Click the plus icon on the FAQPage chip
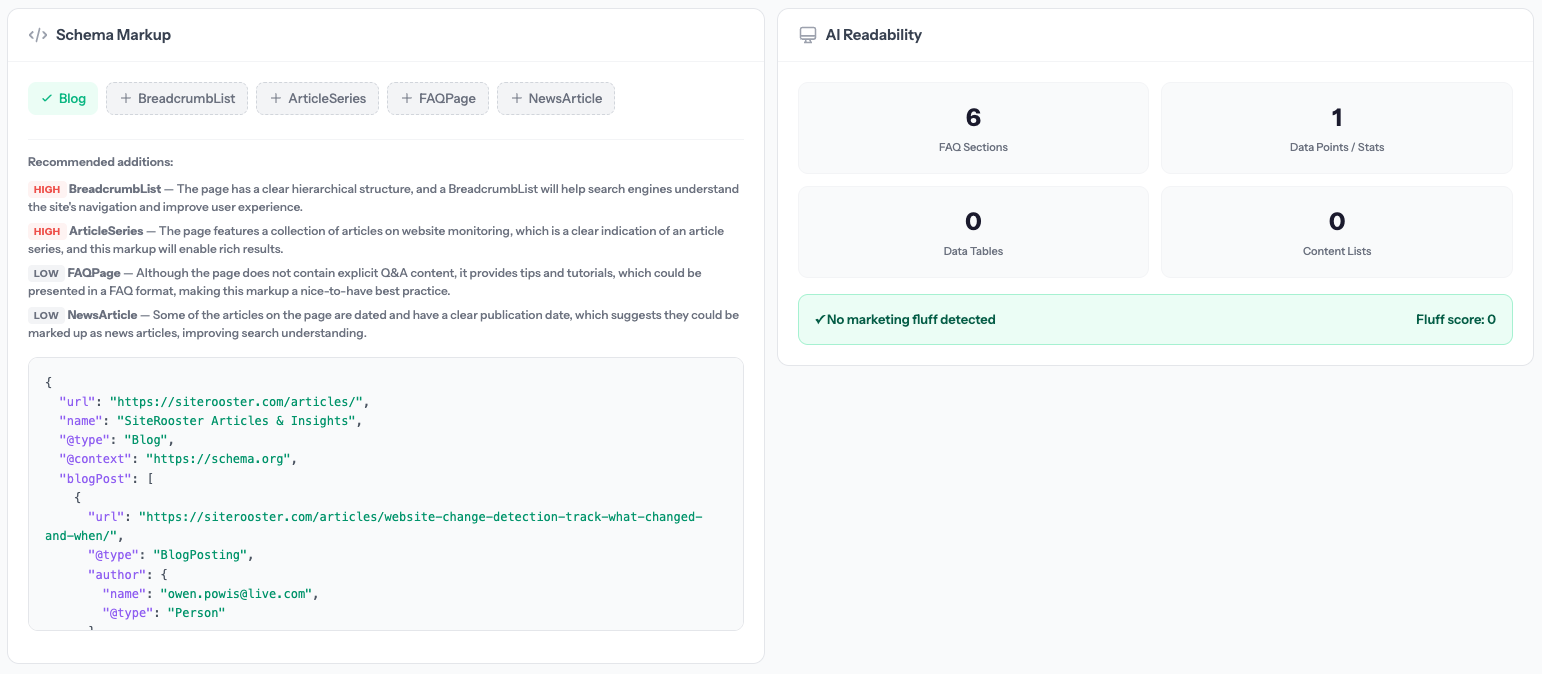 click(404, 98)
